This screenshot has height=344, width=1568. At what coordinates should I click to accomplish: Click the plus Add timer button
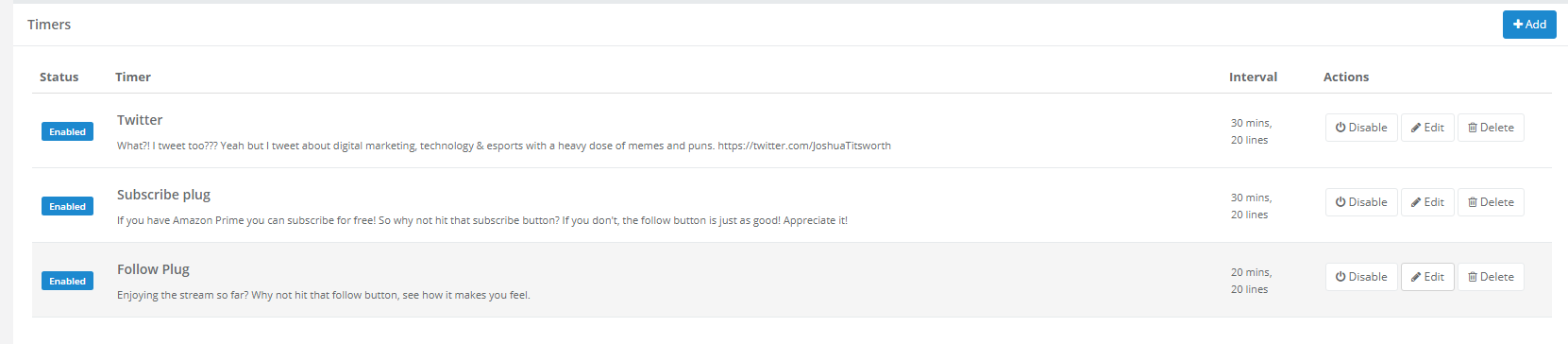(1529, 25)
